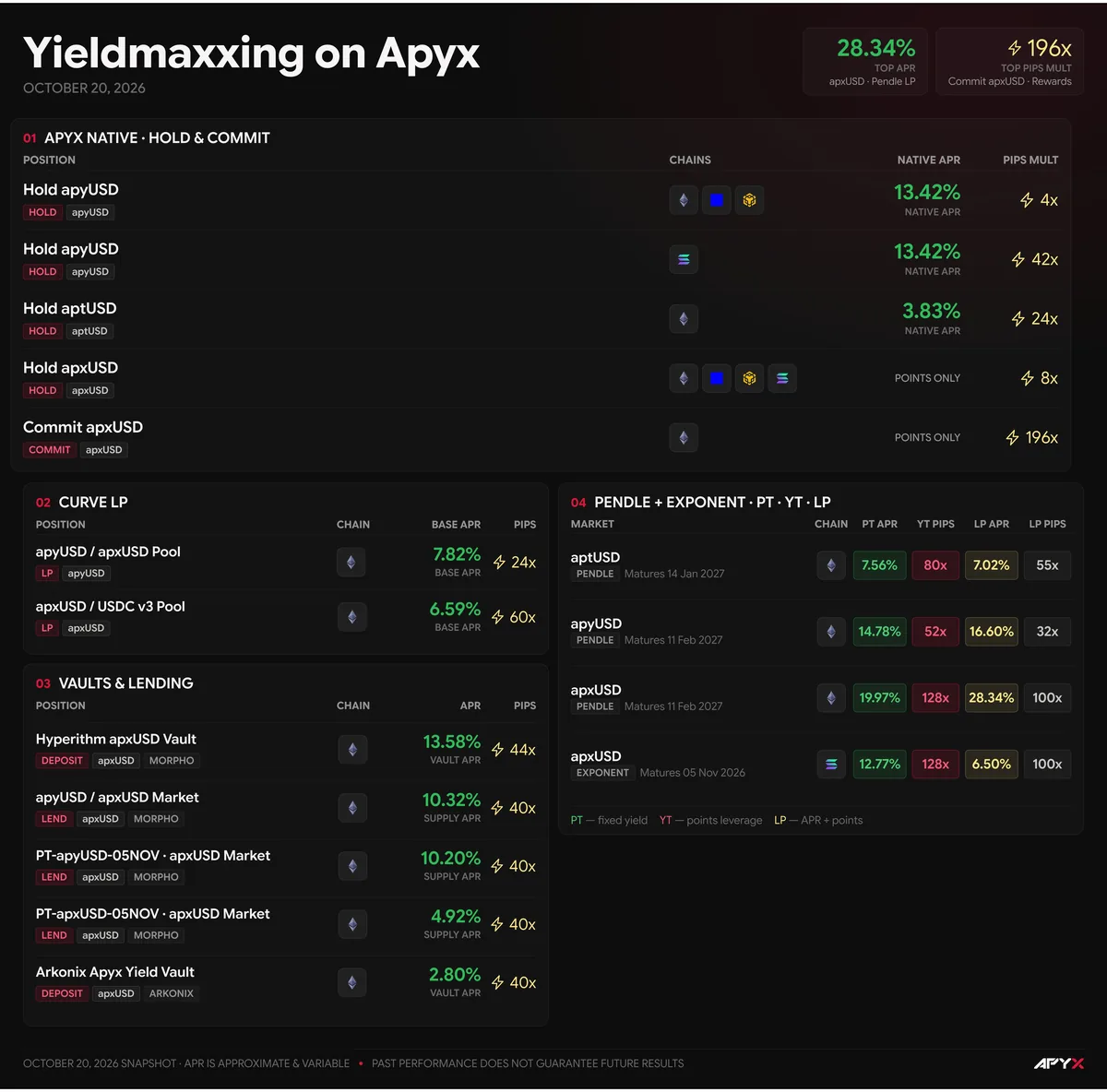This screenshot has width=1107, height=1092.
Task: Click Ethereum icon in aptUSD Pendle market row
Action: click(831, 565)
